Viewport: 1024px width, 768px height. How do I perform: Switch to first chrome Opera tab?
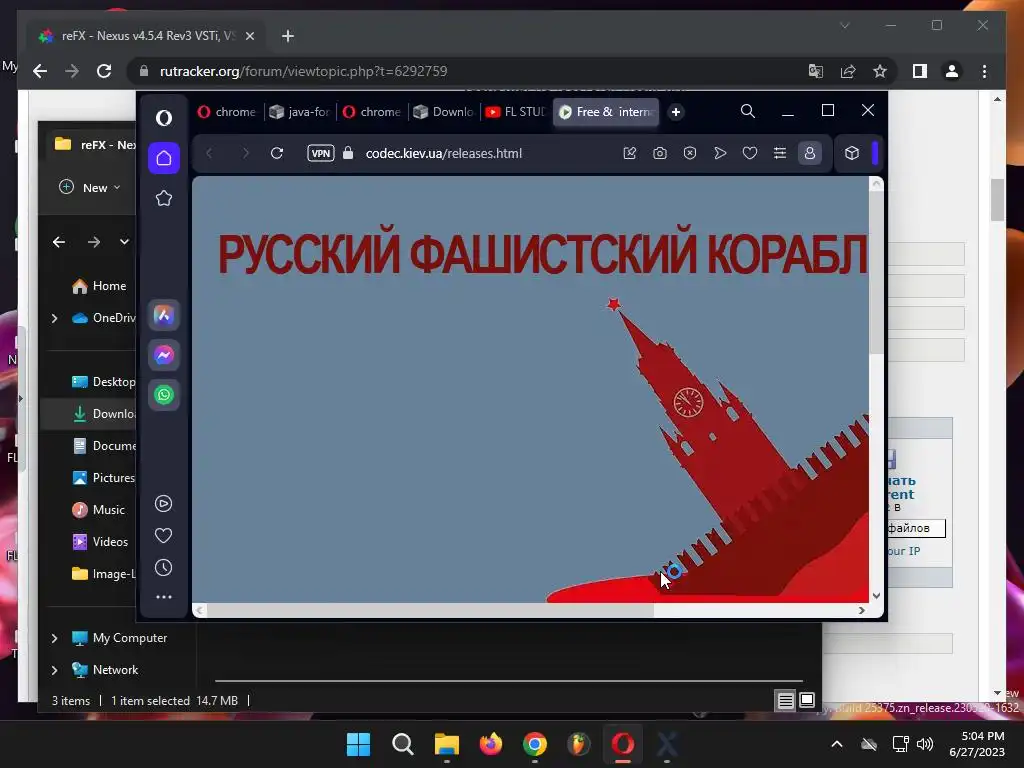[227, 112]
